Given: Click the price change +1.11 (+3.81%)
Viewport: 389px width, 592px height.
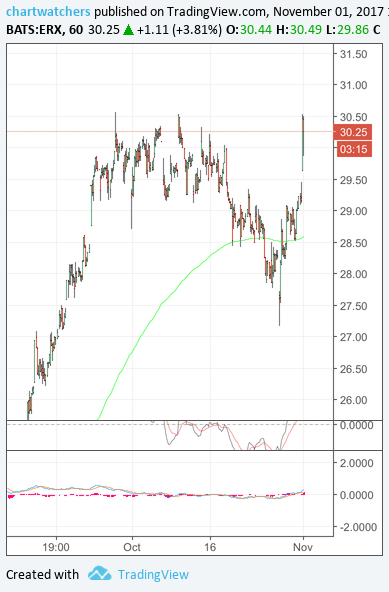Looking at the screenshot, I should click(179, 29).
